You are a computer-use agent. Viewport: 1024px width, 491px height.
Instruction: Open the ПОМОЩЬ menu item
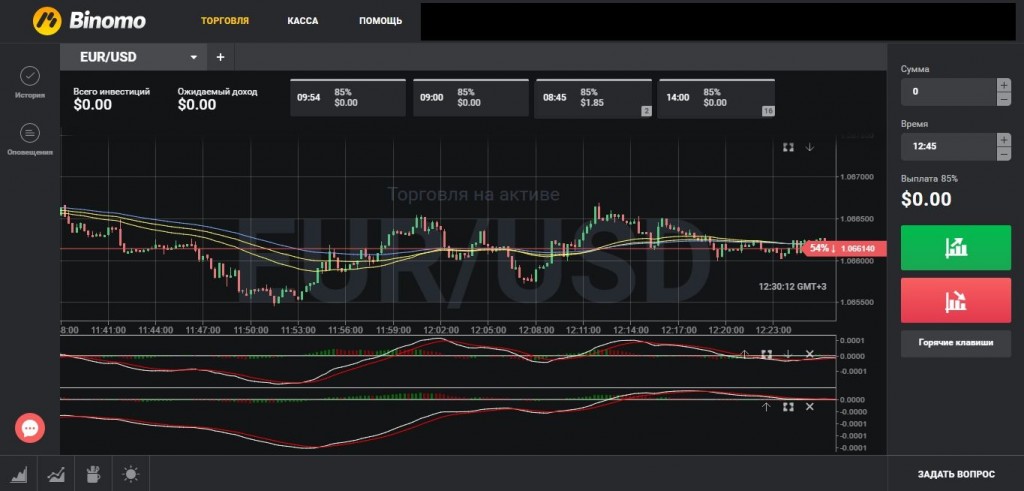pyautogui.click(x=381, y=21)
